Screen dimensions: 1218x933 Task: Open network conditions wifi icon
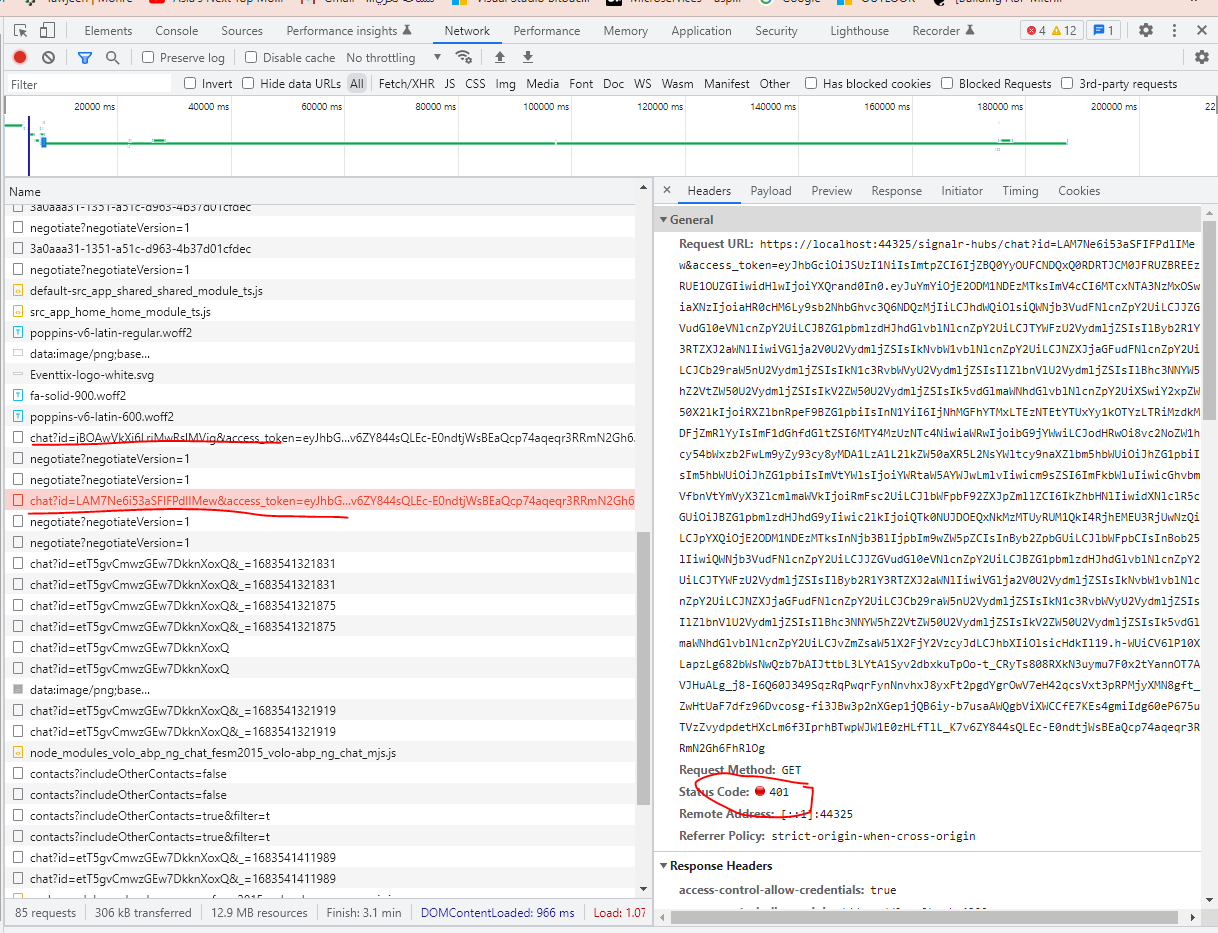[463, 58]
